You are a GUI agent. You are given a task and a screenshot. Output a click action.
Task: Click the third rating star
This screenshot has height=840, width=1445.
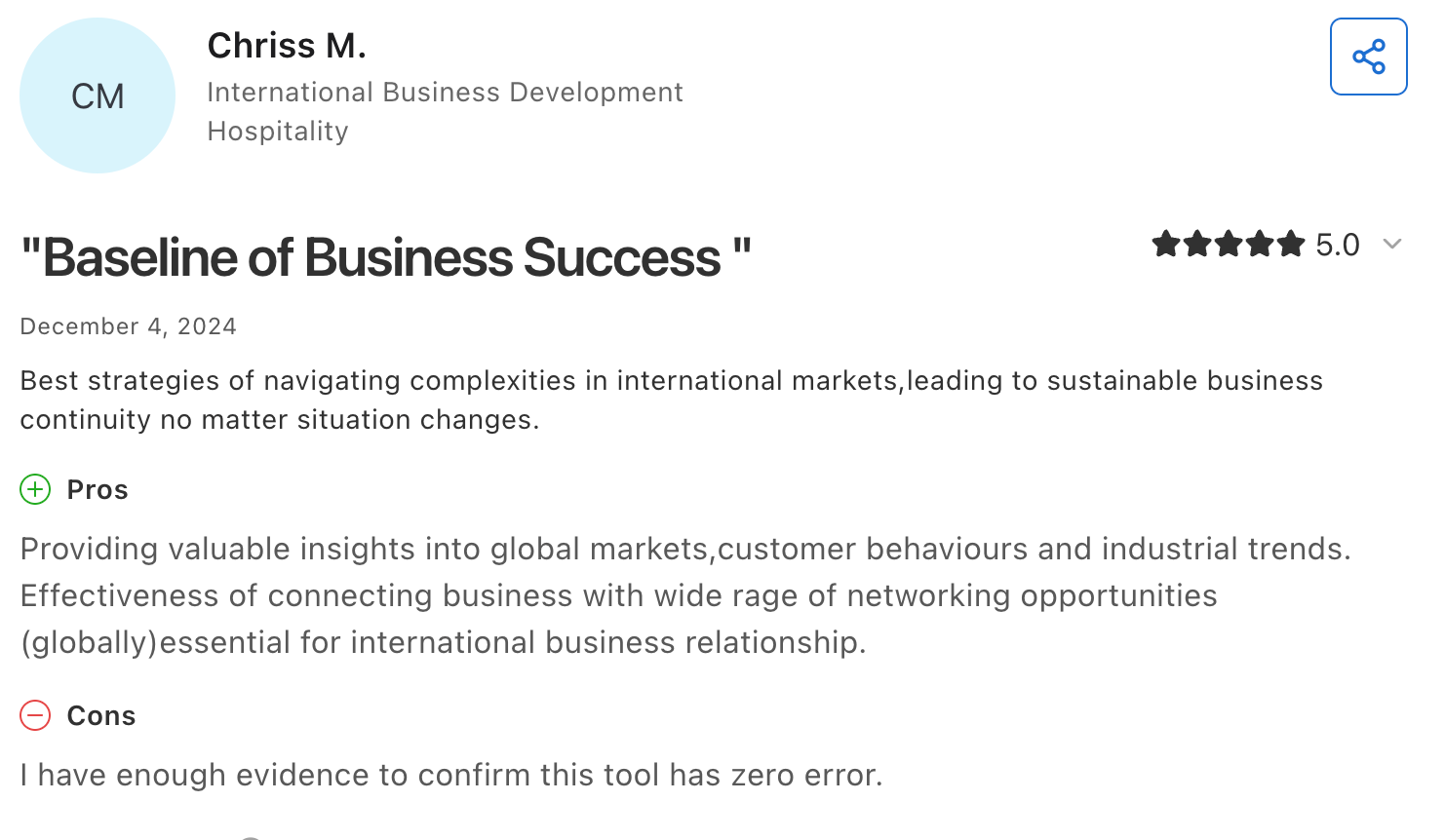[x=1229, y=244]
